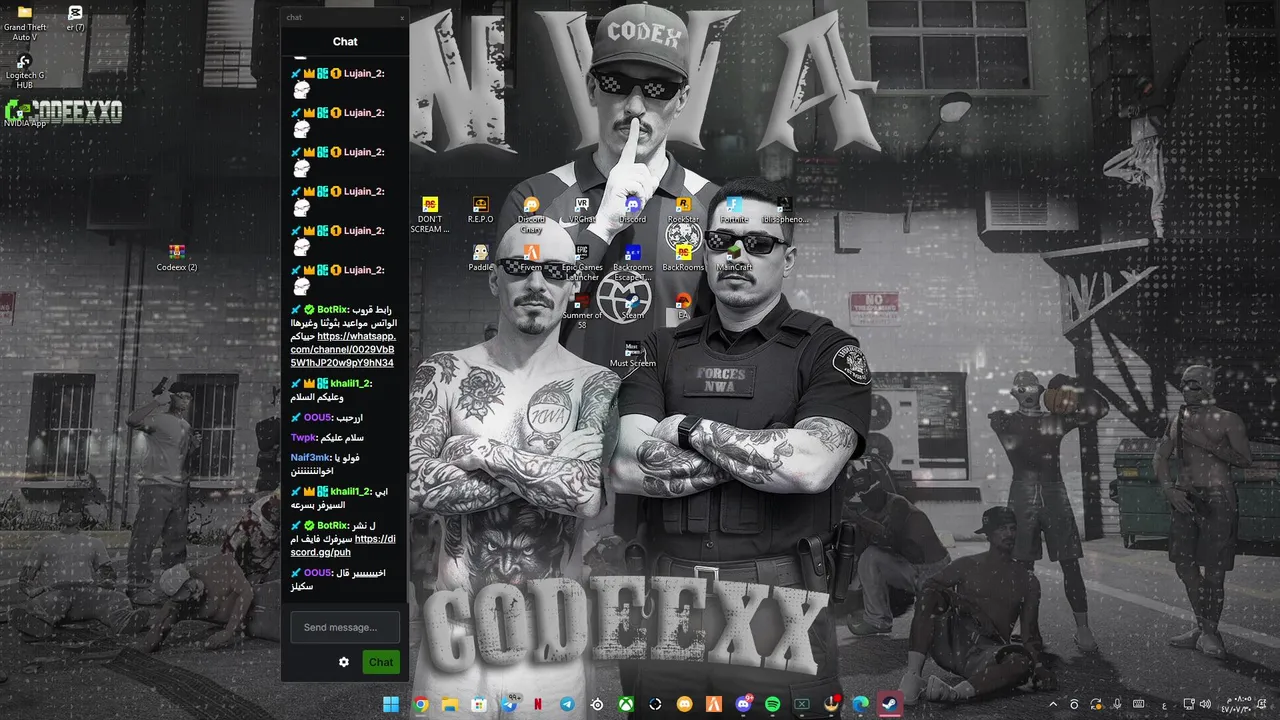
Task: Click the Twpk username in chat
Action: tap(303, 437)
